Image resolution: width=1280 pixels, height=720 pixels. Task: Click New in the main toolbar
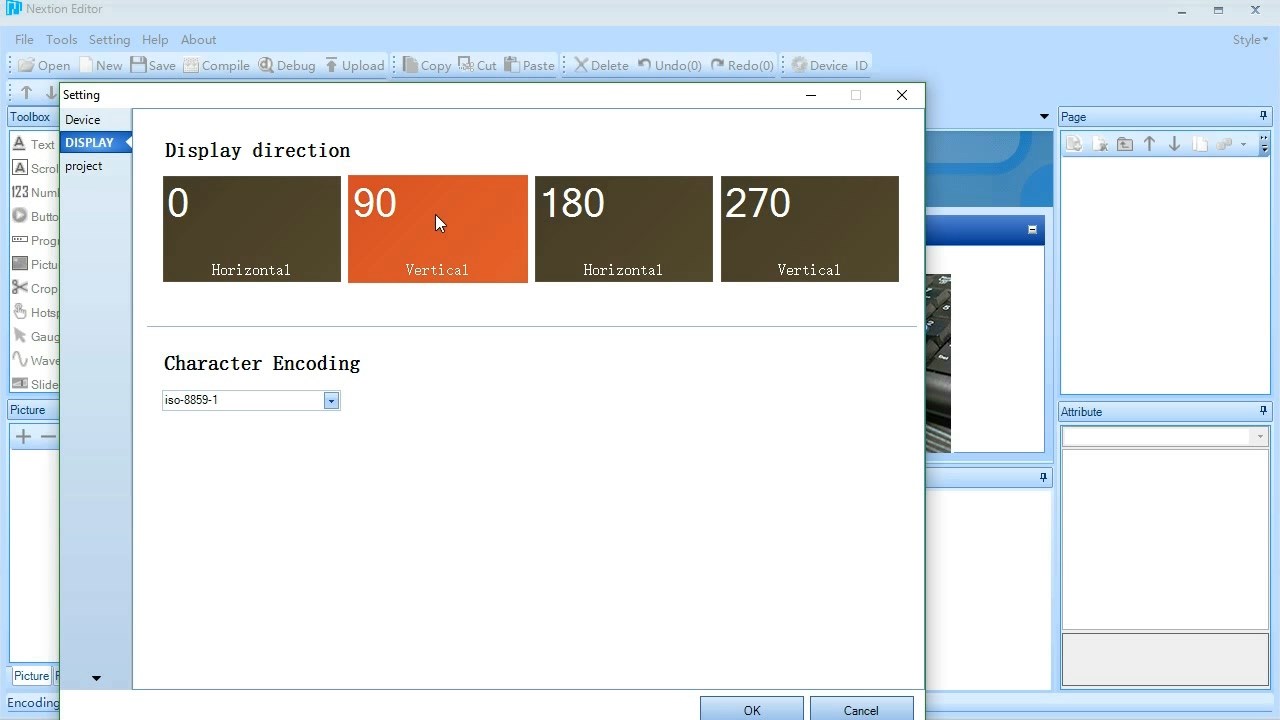pos(101,65)
